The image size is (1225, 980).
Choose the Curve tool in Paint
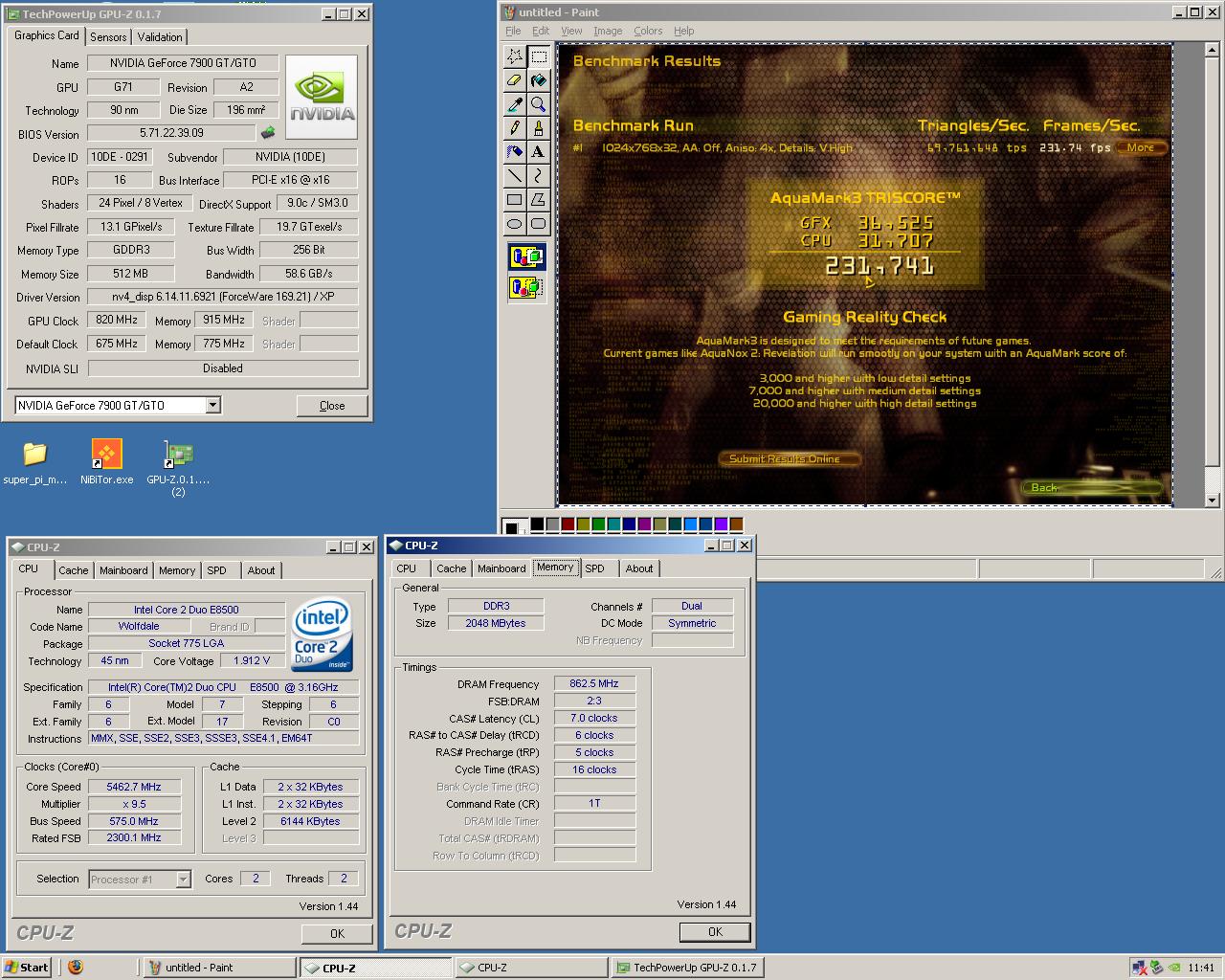pos(539,175)
